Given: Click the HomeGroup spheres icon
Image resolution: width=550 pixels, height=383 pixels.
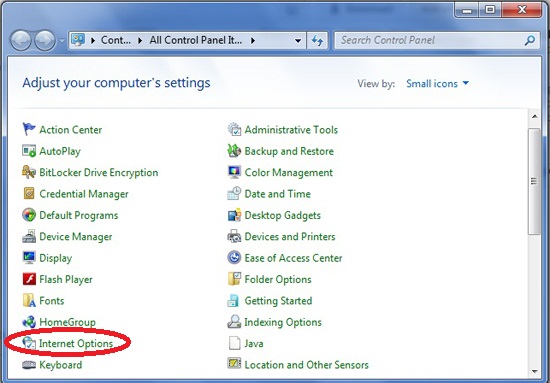Looking at the screenshot, I should (x=29, y=322).
